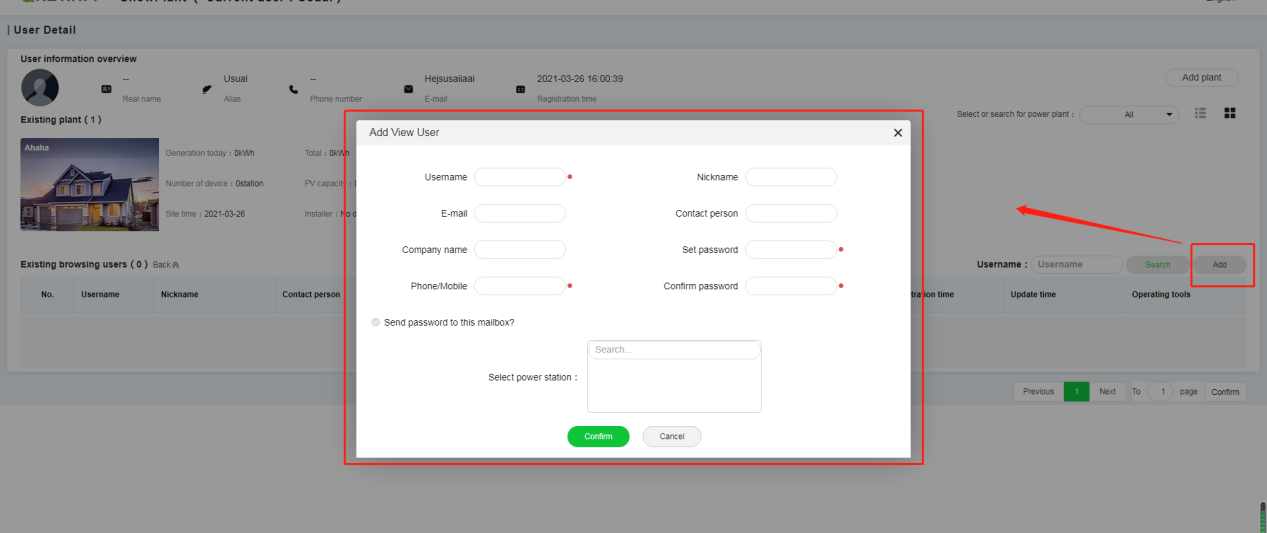This screenshot has width=1267, height=533.
Task: Switch to list view of plants
Action: (1202, 114)
